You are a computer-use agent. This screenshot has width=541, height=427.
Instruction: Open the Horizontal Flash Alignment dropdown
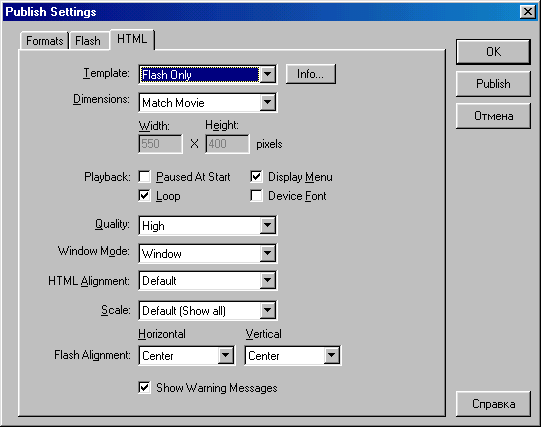pos(187,355)
